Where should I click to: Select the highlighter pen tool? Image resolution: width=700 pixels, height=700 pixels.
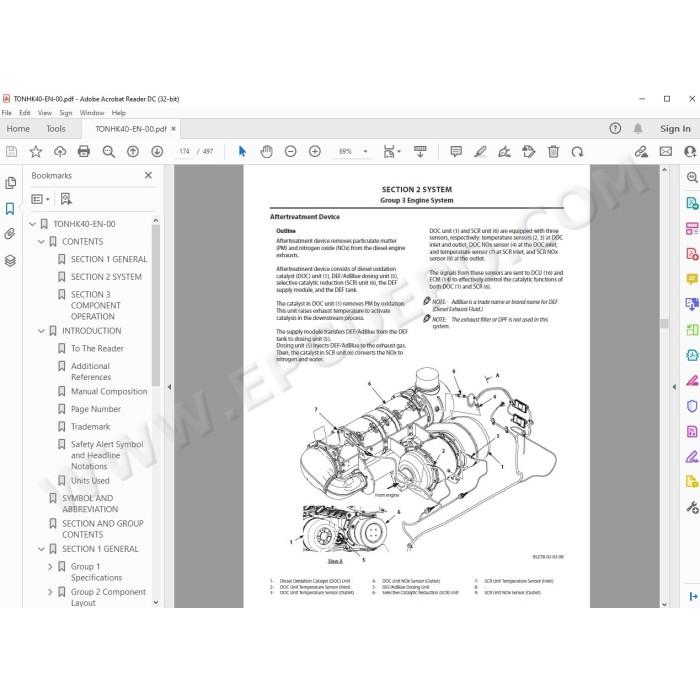click(480, 152)
